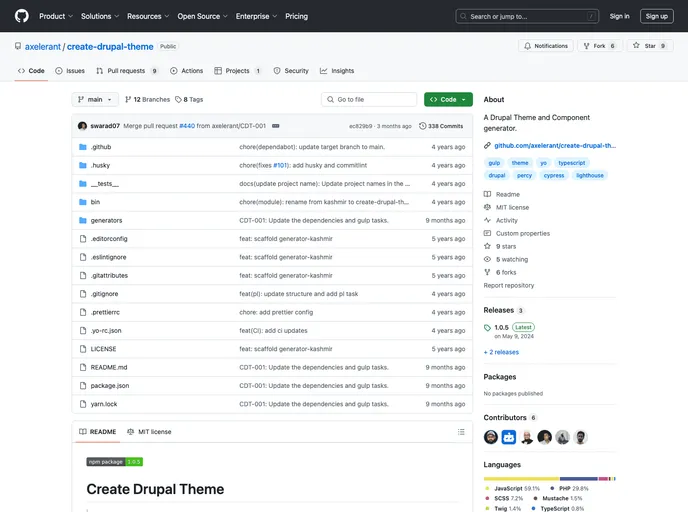This screenshot has width=688, height=512.
Task: Switch to the Projects tab
Action: (x=238, y=71)
